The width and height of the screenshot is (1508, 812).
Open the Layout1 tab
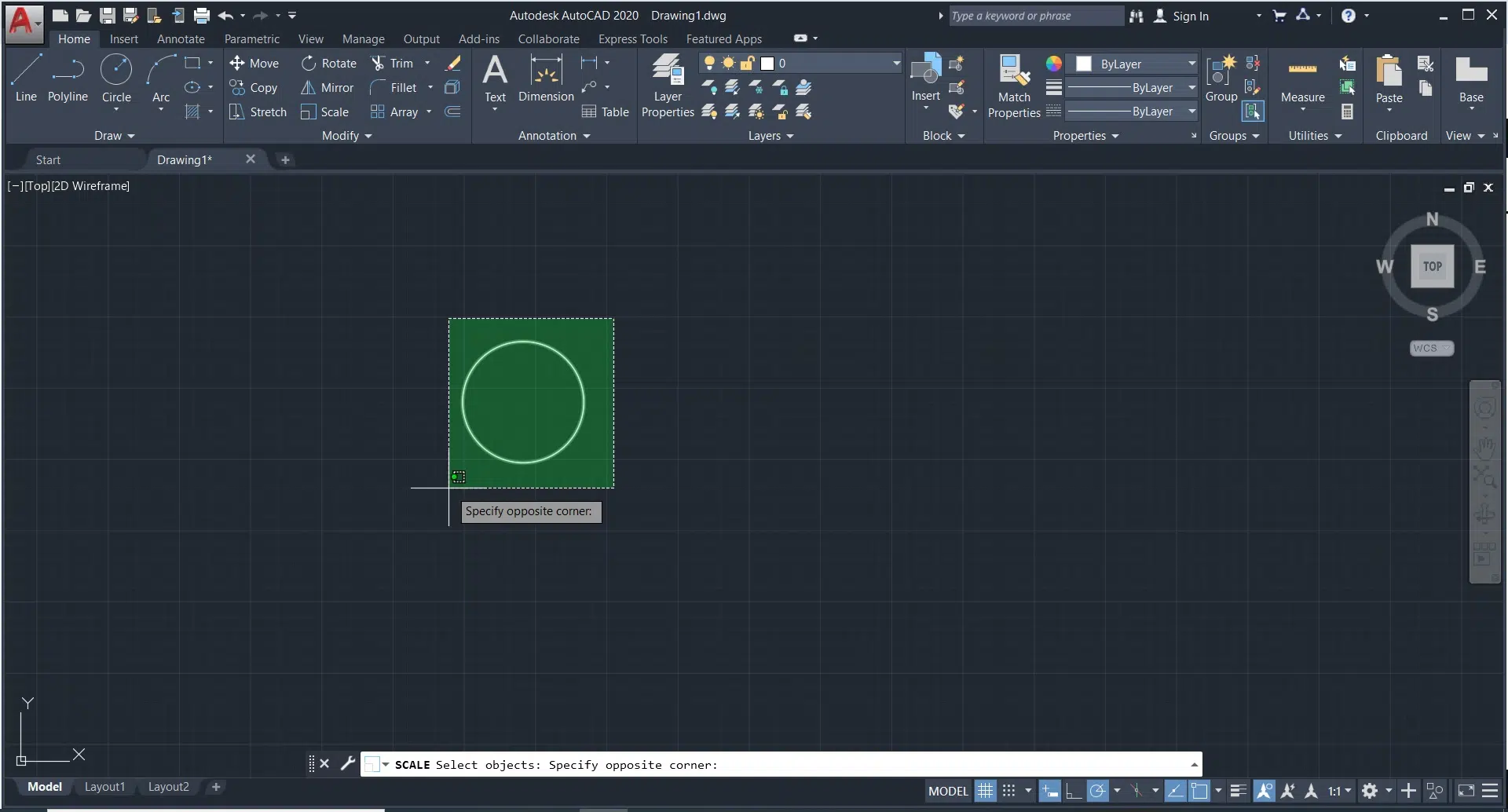(x=104, y=787)
